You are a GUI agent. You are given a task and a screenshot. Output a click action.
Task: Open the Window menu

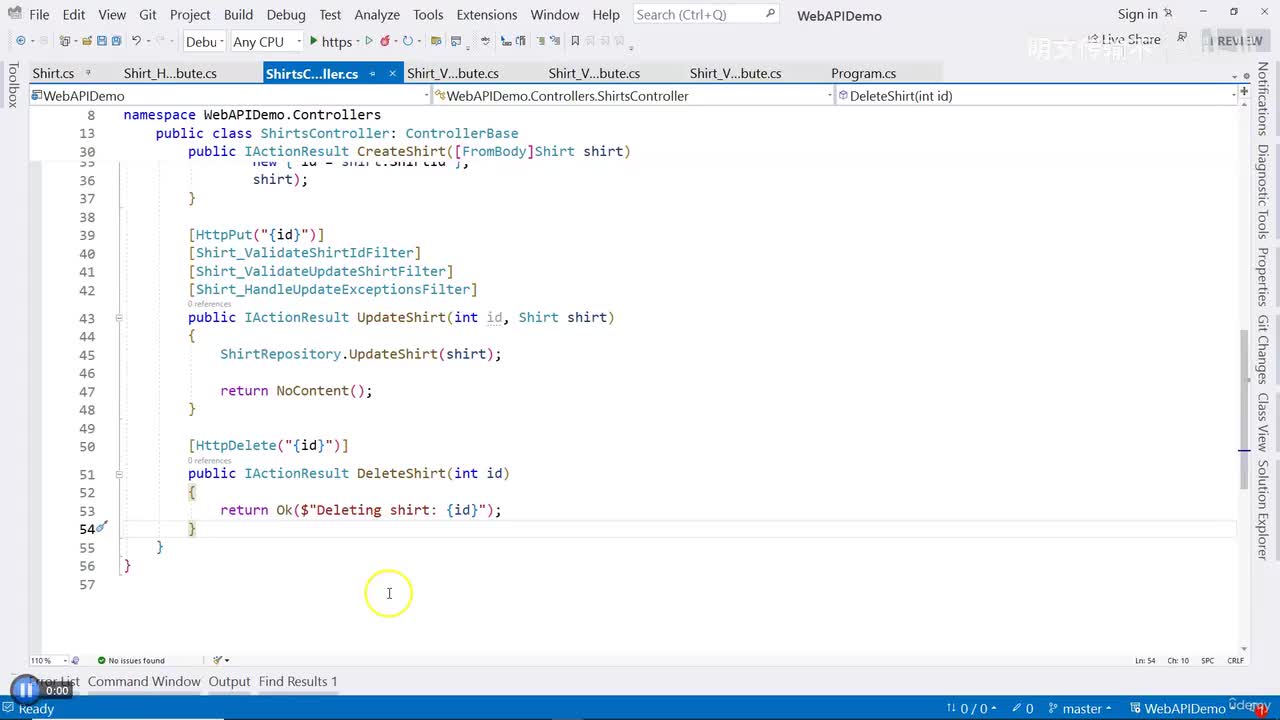click(555, 14)
